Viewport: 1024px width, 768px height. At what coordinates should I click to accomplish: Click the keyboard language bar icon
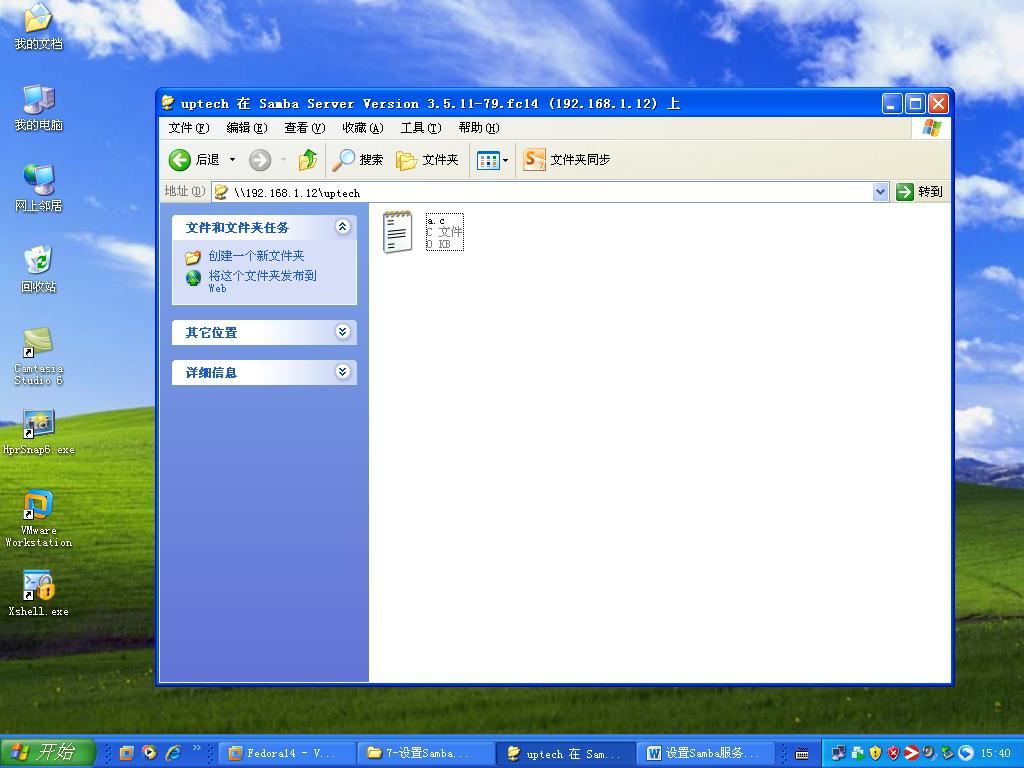pos(802,754)
